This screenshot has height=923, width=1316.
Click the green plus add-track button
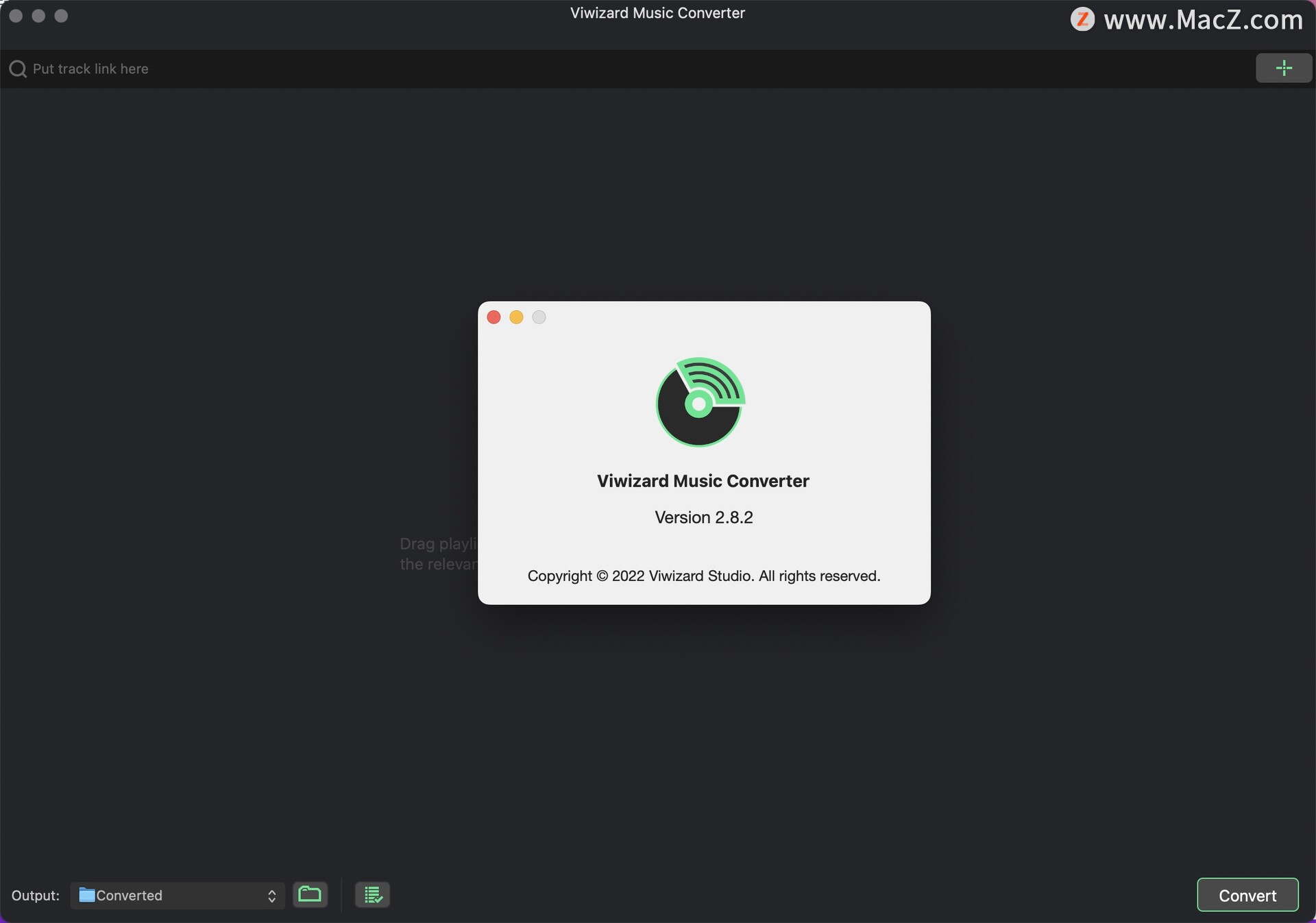[x=1284, y=68]
